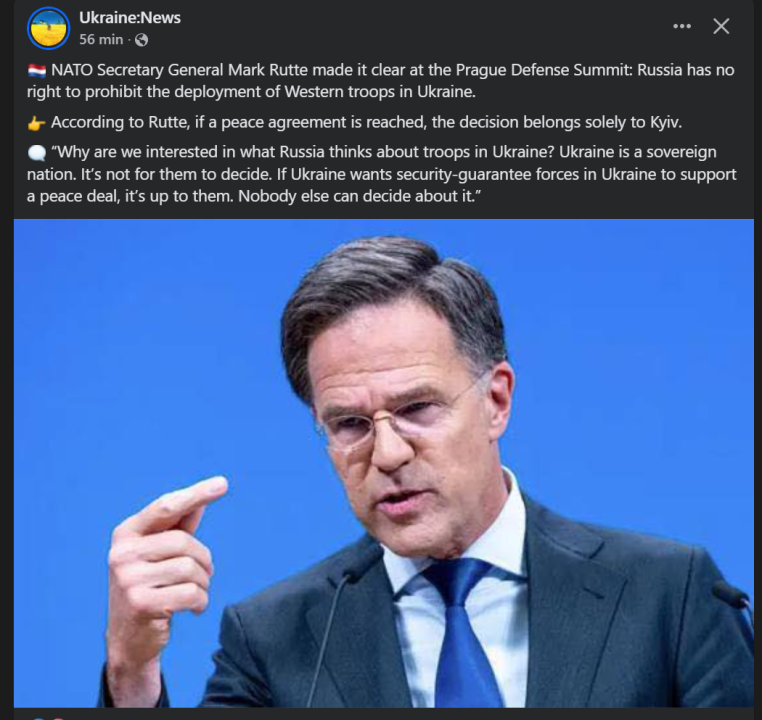
Task: Close the post dialog with X
Action: point(721,27)
